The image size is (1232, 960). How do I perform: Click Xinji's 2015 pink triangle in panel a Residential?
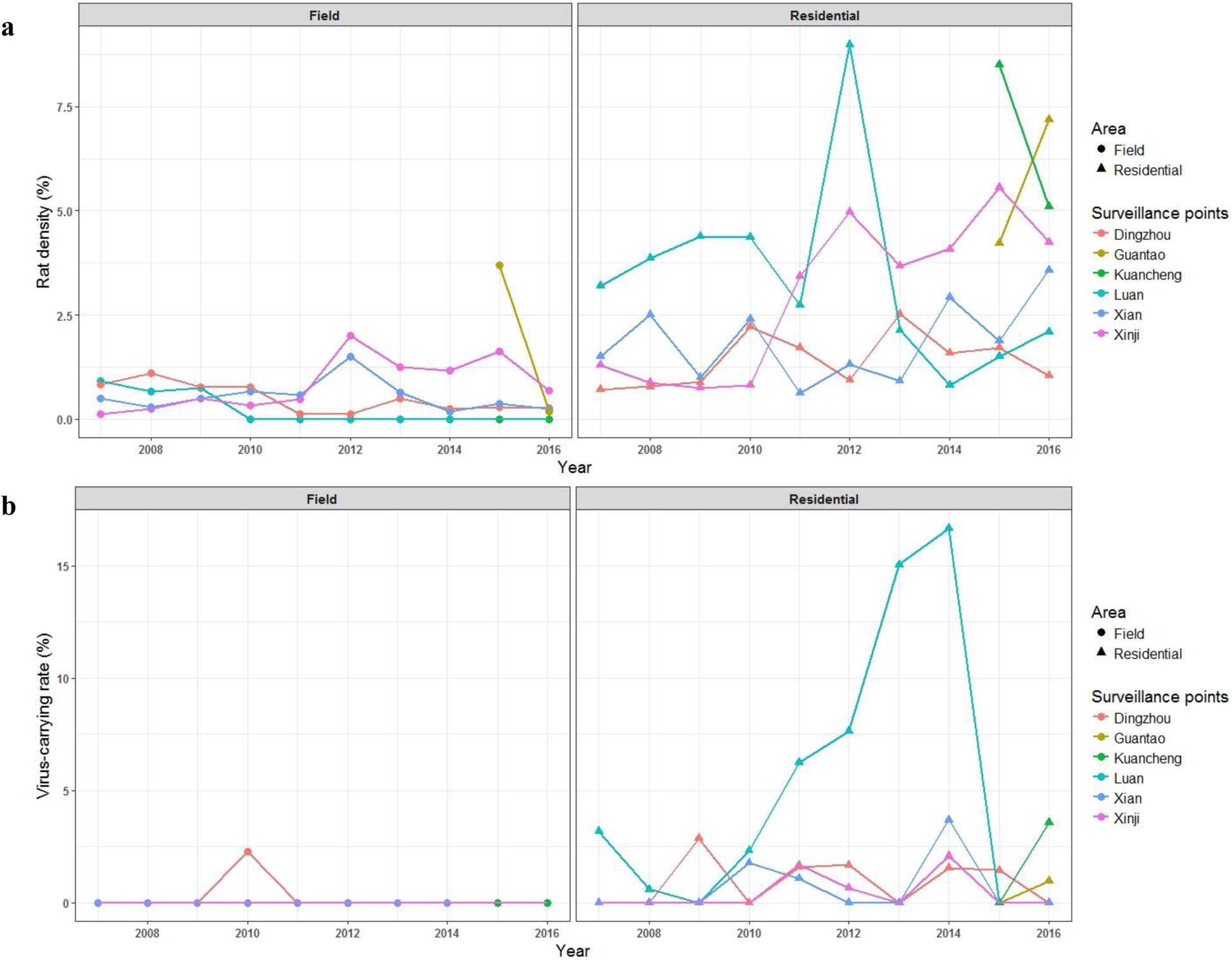pos(999,187)
